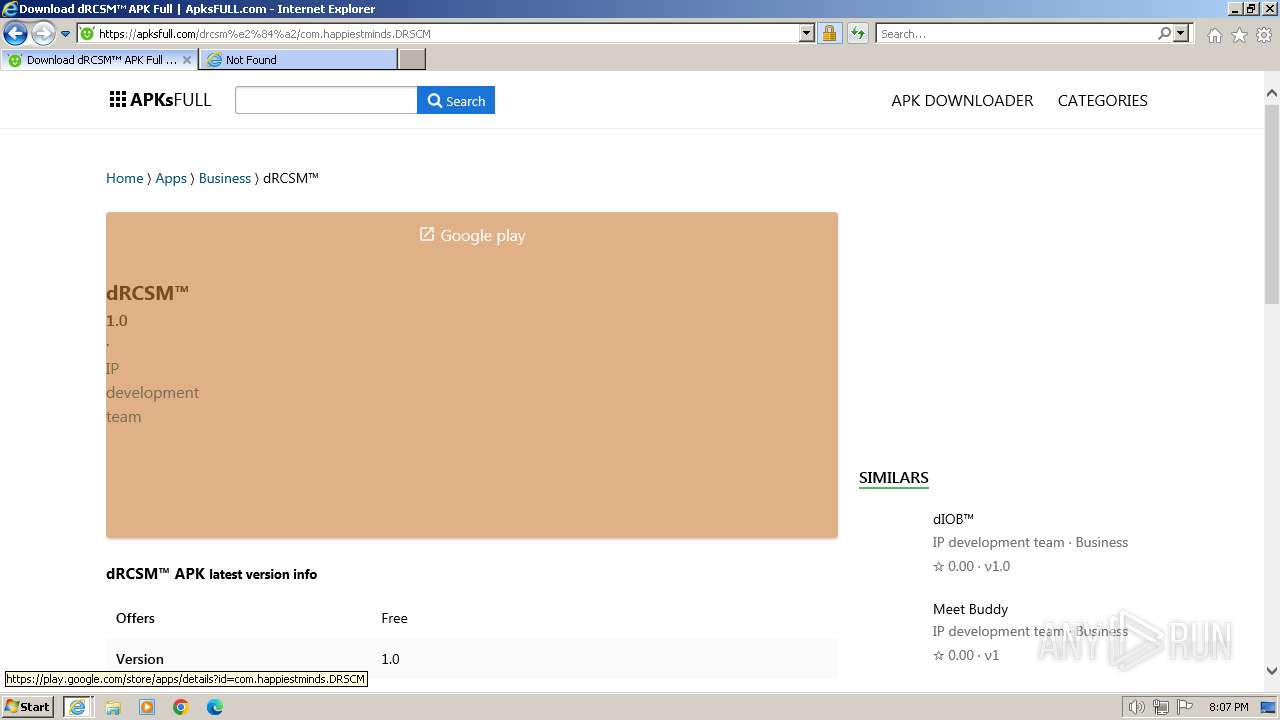Click the IP development team developer text
This screenshot has width=1280, height=720.
click(152, 392)
